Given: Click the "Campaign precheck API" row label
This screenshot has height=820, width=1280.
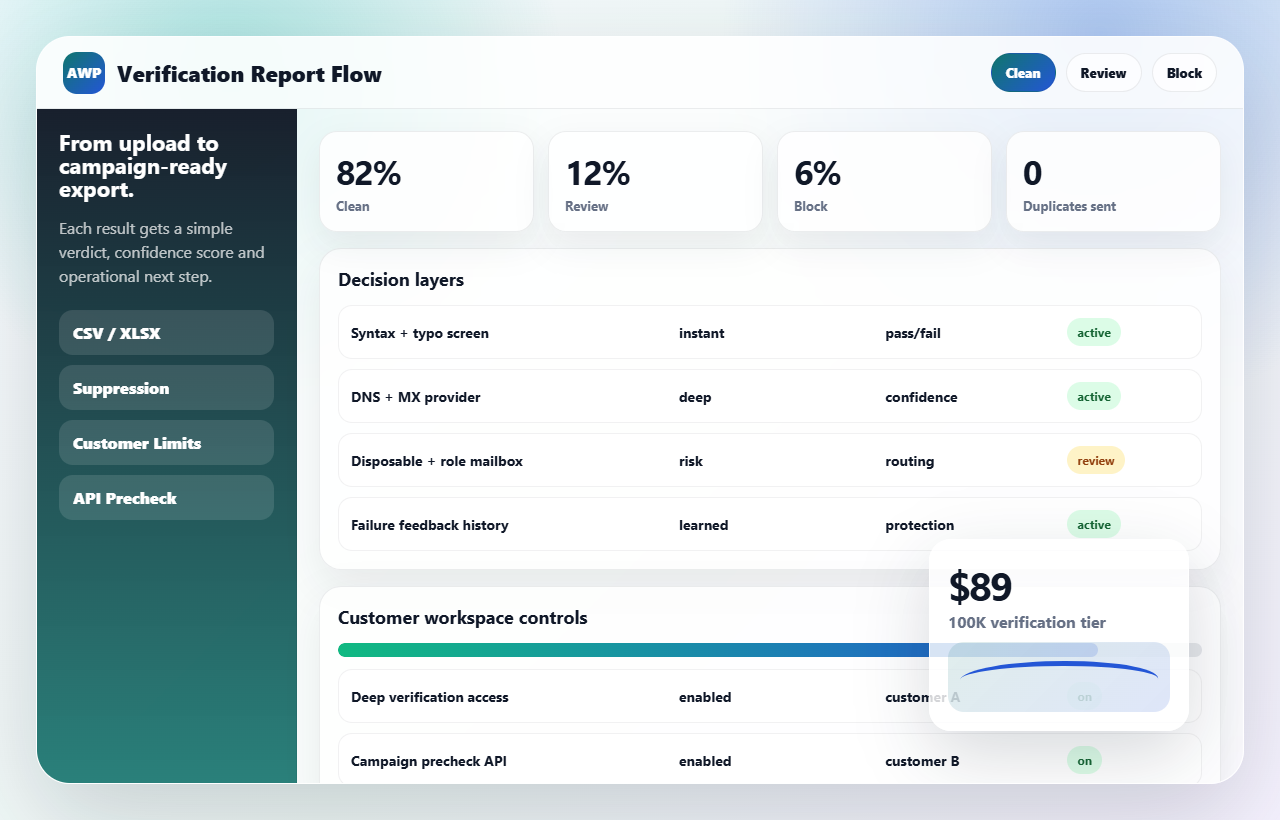Looking at the screenshot, I should click(x=429, y=761).
